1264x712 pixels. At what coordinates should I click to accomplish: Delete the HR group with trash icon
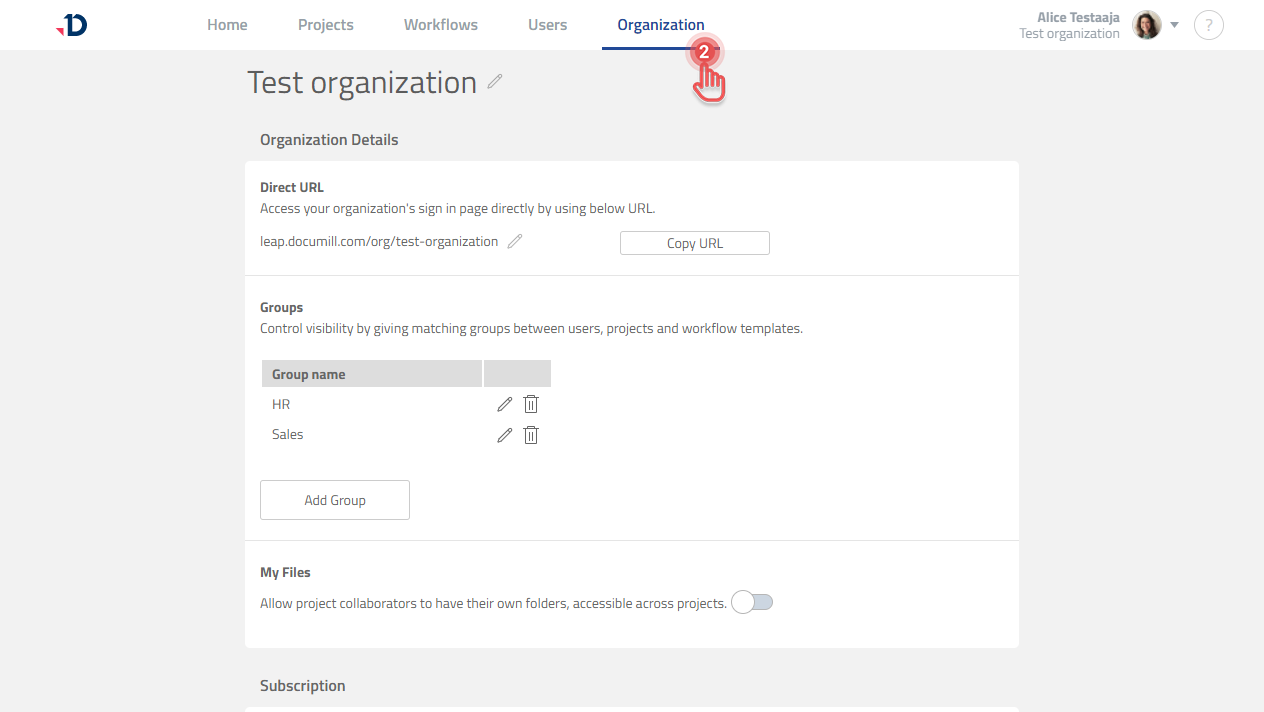click(x=530, y=404)
